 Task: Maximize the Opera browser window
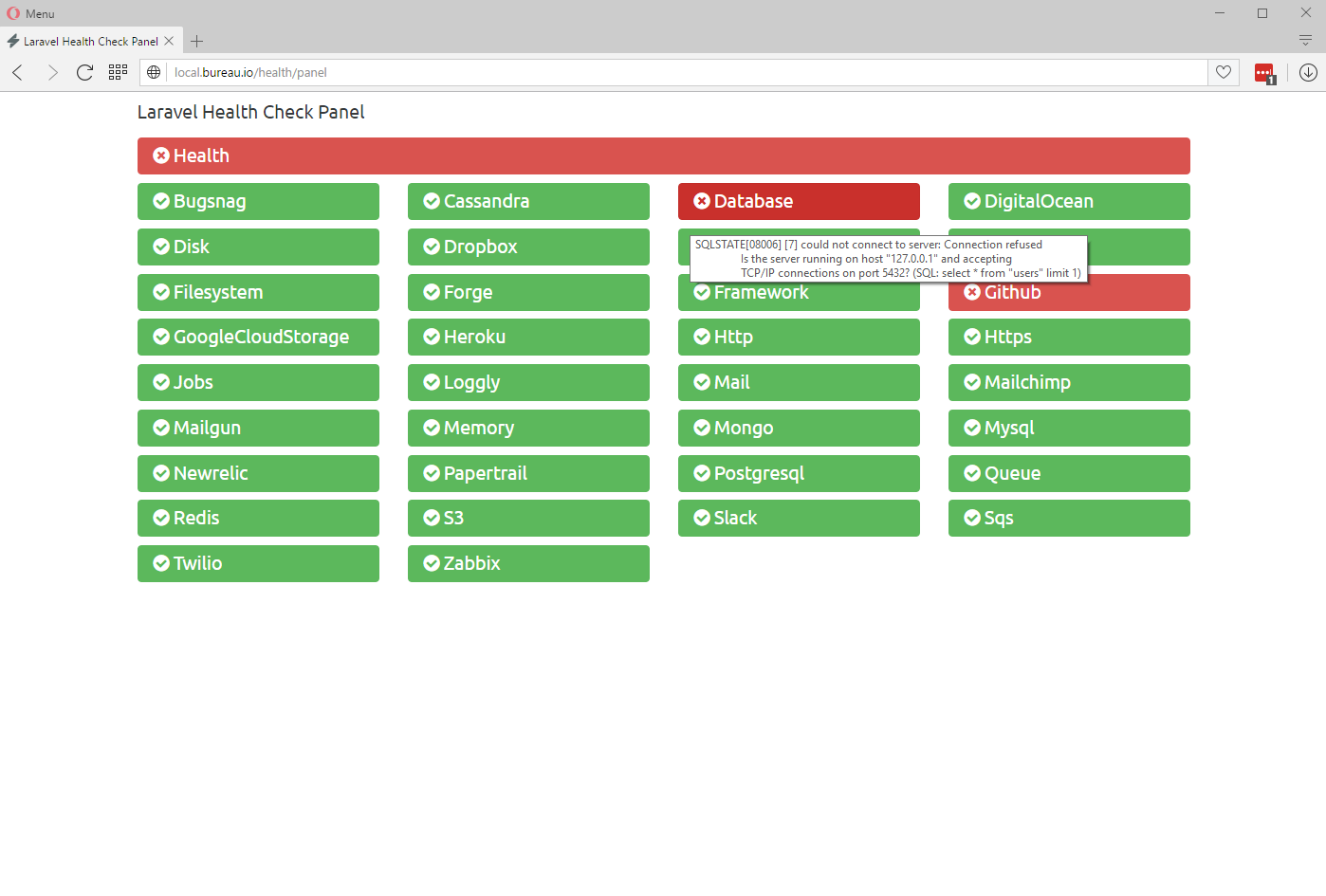tap(1262, 13)
